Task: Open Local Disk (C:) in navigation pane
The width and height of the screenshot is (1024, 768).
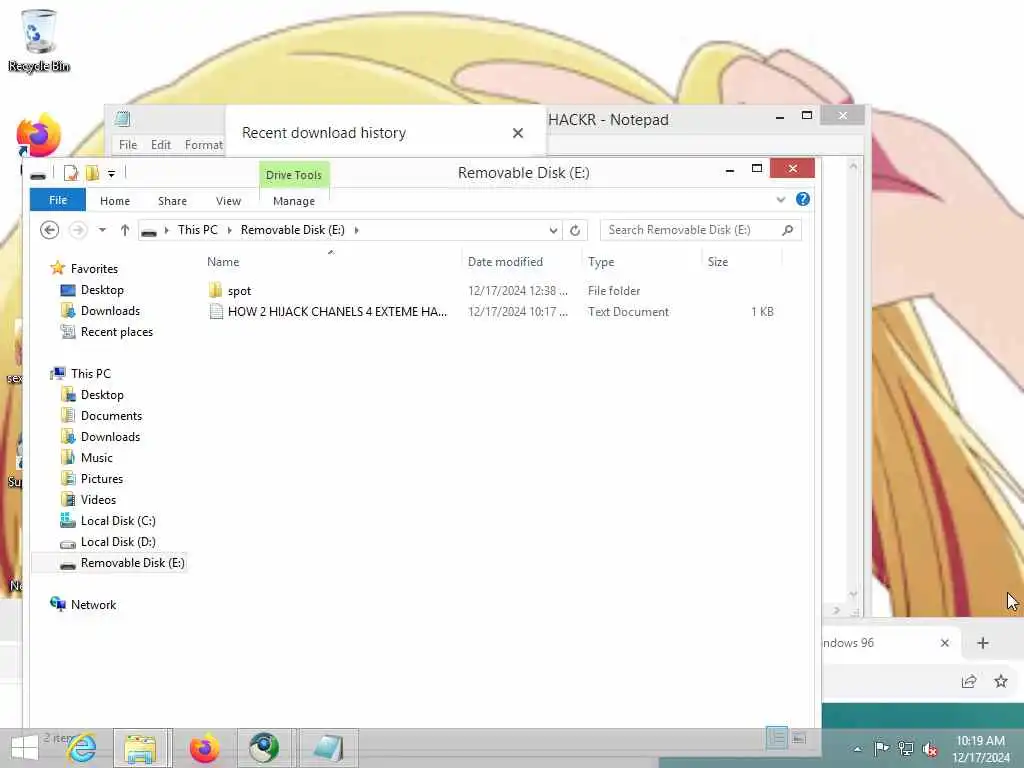Action: point(118,520)
